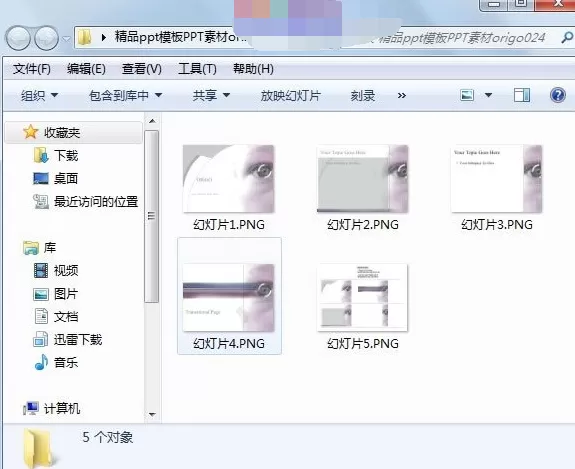Click the 图片 library icon
Image resolution: width=575 pixels, height=469 pixels.
[x=41, y=294]
